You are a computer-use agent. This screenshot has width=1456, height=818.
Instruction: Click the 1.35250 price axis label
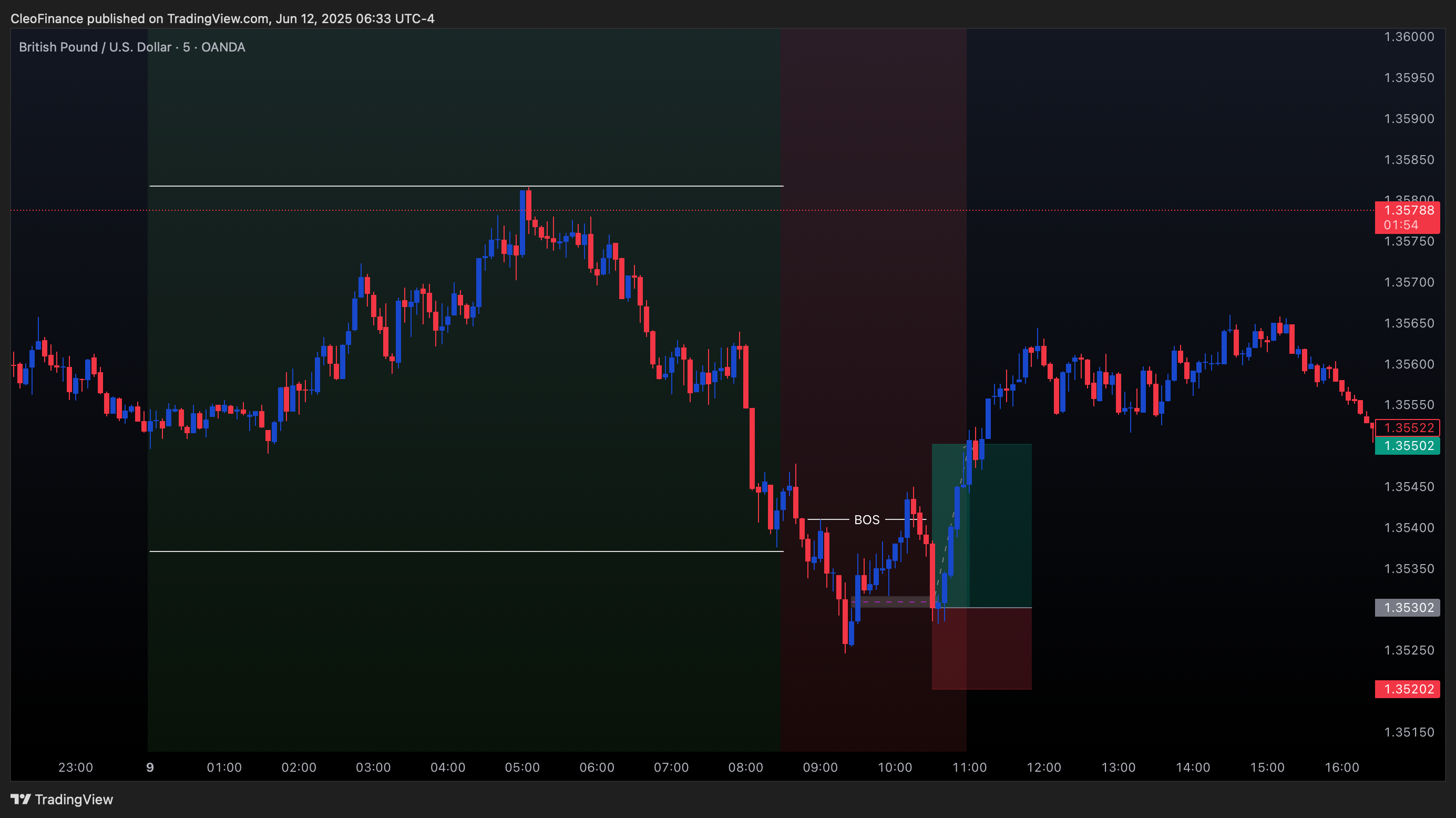(1409, 650)
